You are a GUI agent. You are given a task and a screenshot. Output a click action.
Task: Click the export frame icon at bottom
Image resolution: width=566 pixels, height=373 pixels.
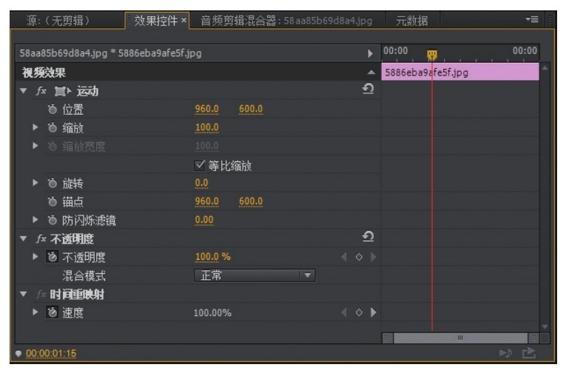(x=529, y=353)
